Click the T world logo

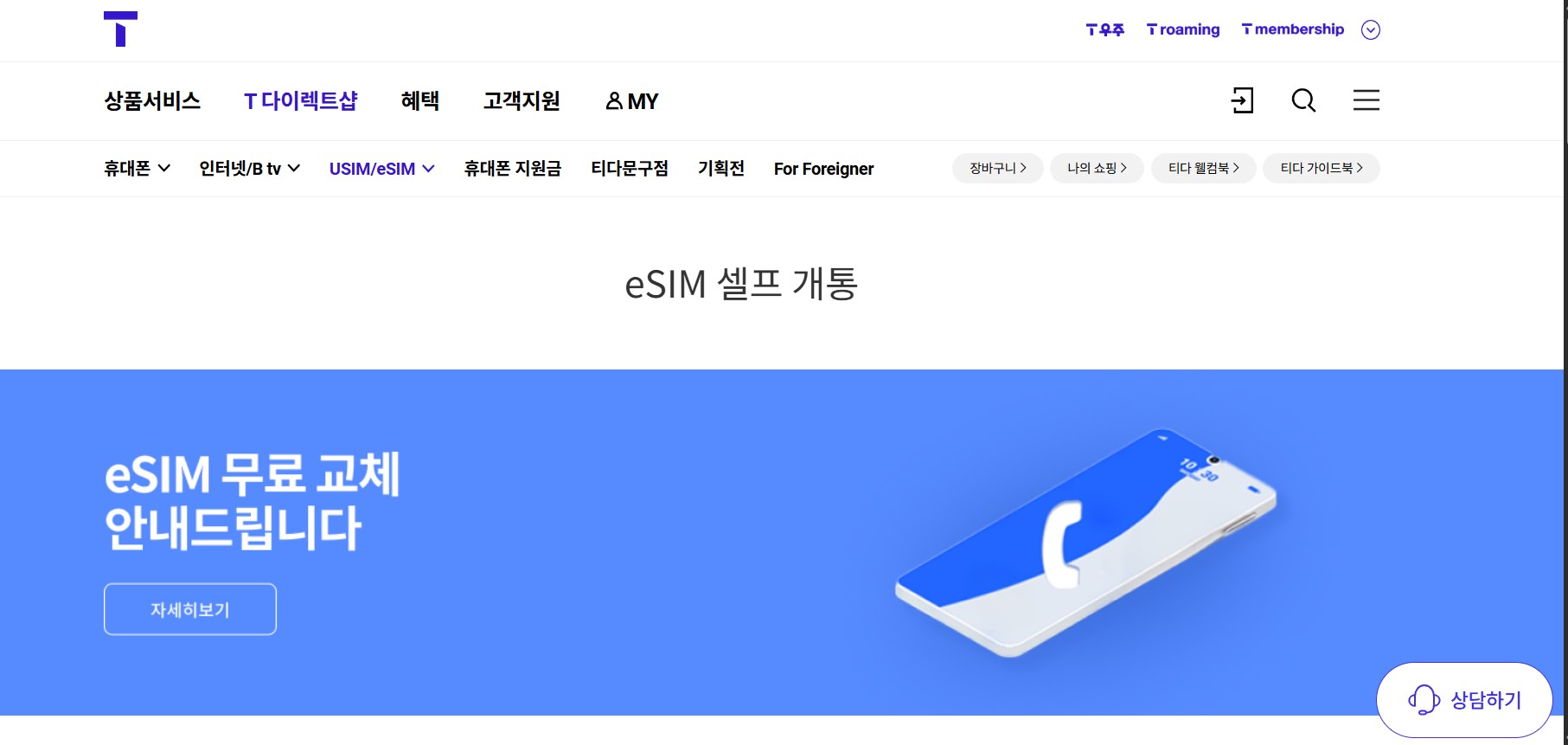click(x=120, y=29)
